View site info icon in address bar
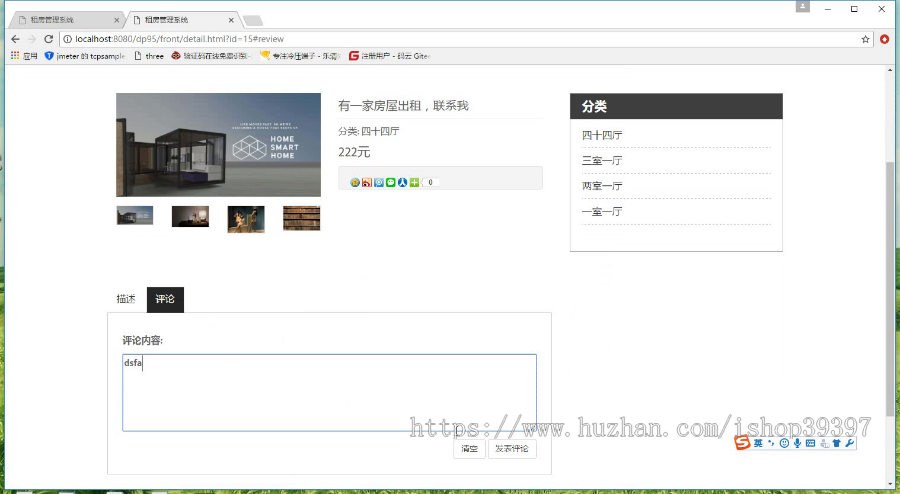The height and width of the screenshot is (494, 900). pos(67,39)
